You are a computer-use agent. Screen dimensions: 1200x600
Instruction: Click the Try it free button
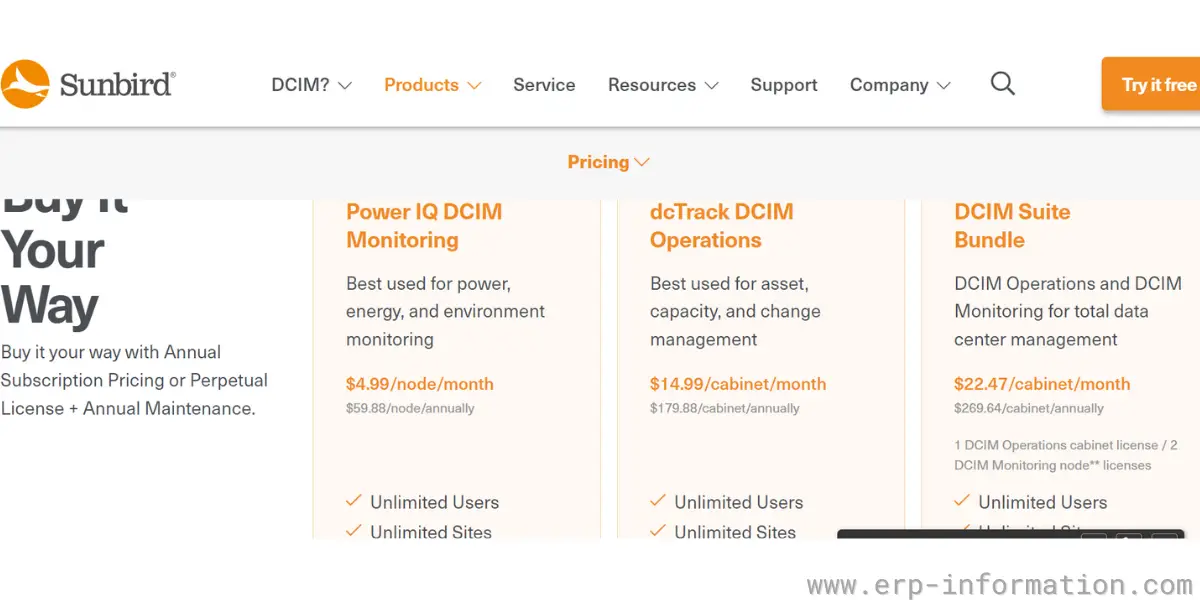coord(1151,84)
